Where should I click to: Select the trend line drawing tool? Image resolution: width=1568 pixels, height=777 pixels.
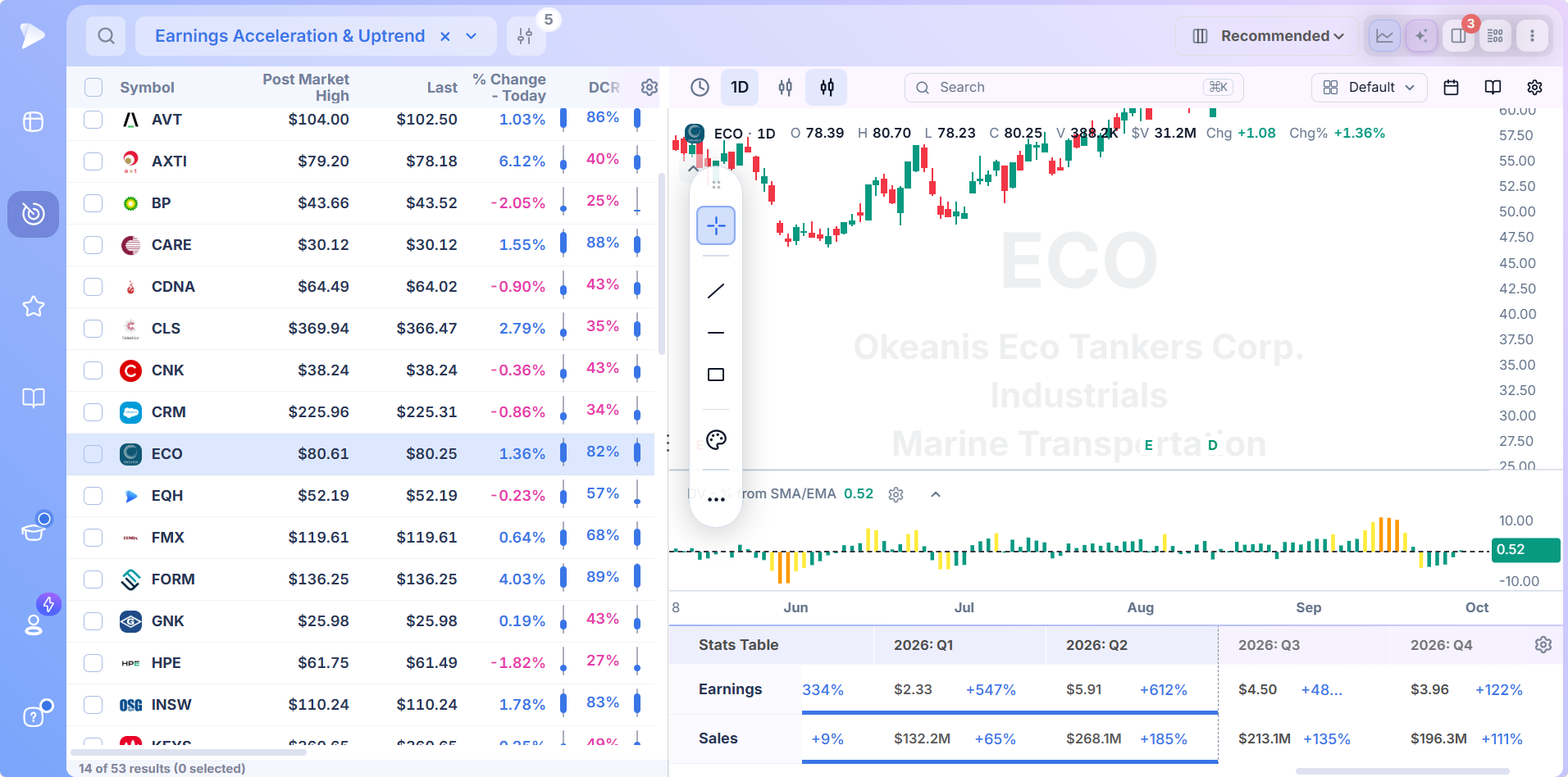pos(716,291)
